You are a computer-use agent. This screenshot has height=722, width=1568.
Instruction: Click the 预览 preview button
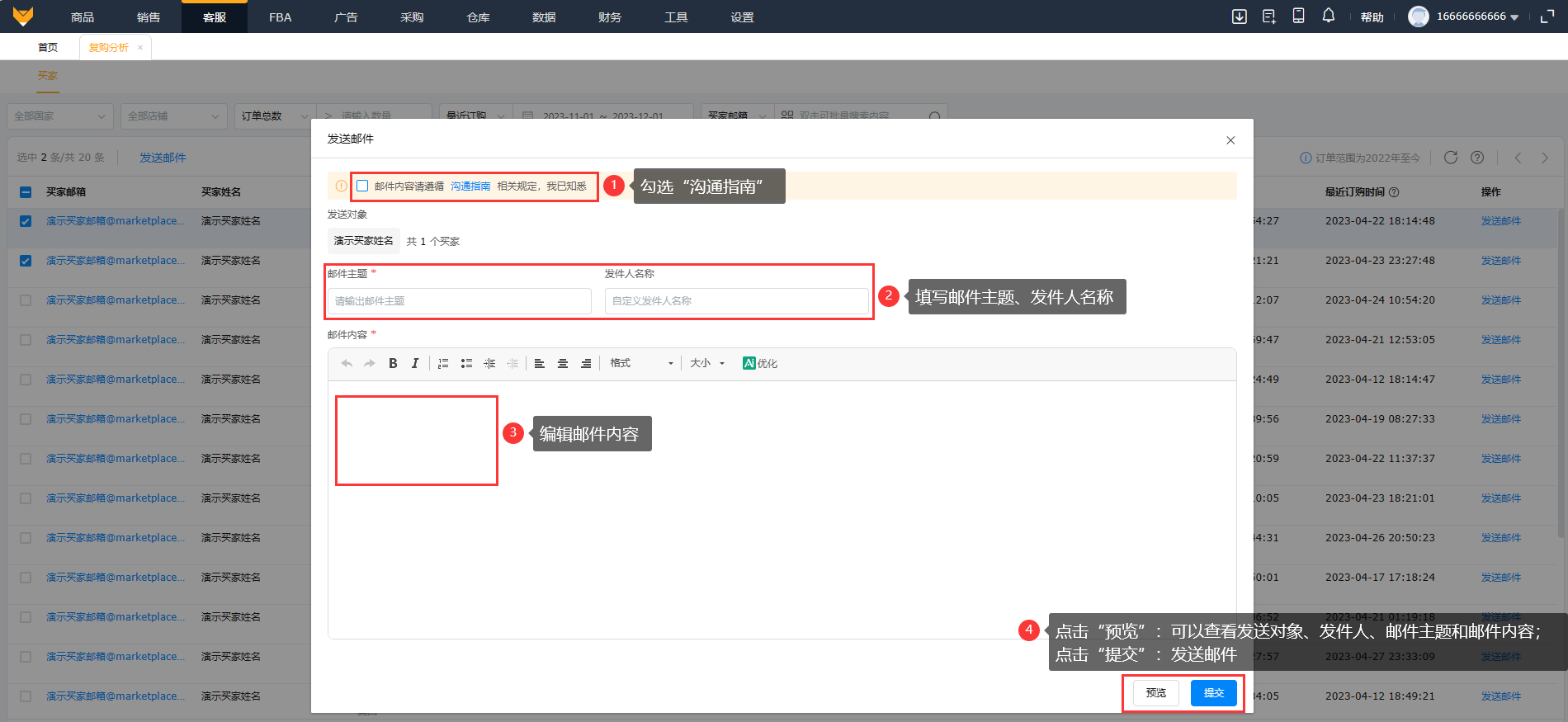tap(1156, 693)
